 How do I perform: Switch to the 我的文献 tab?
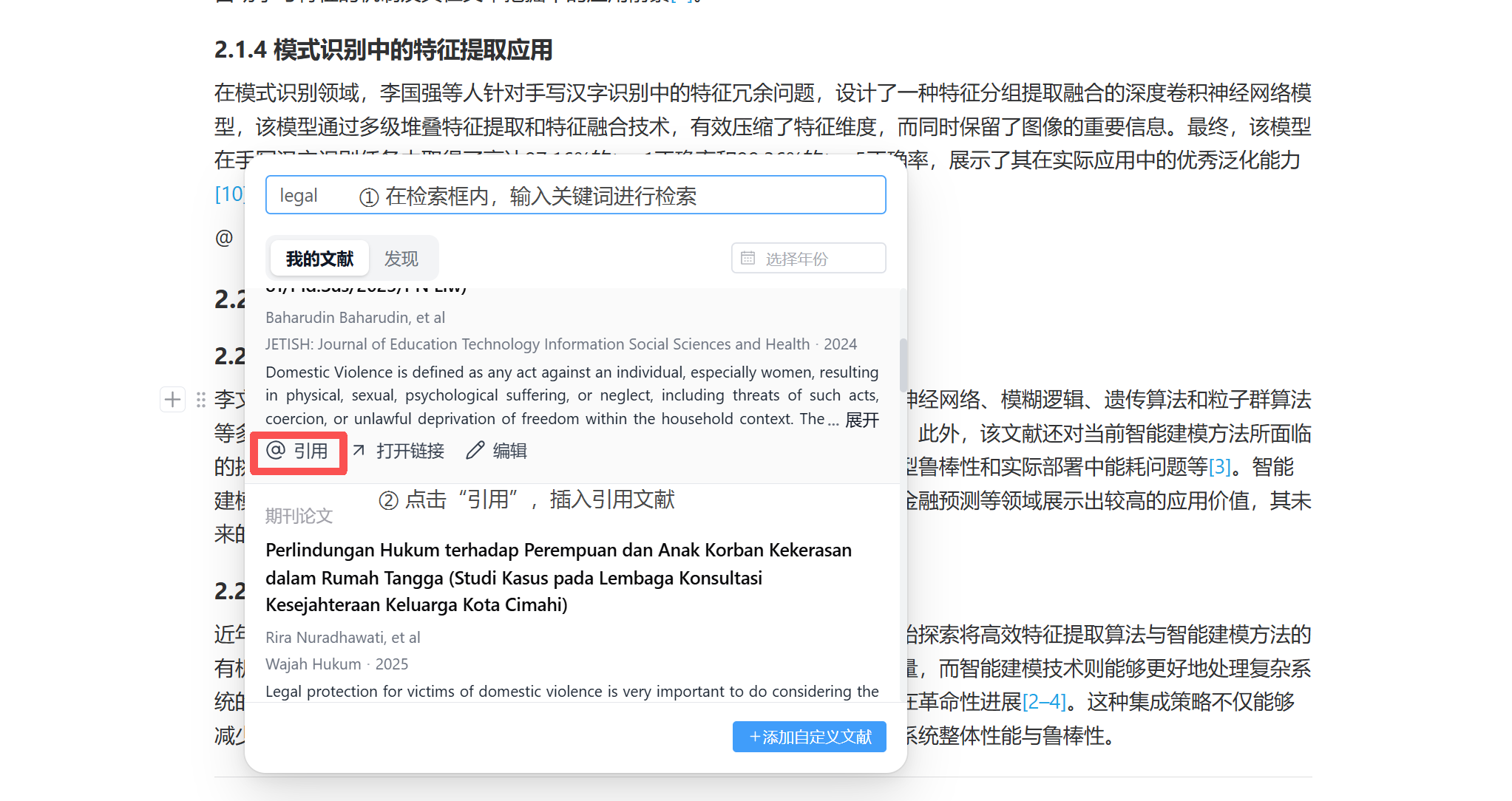(x=319, y=259)
